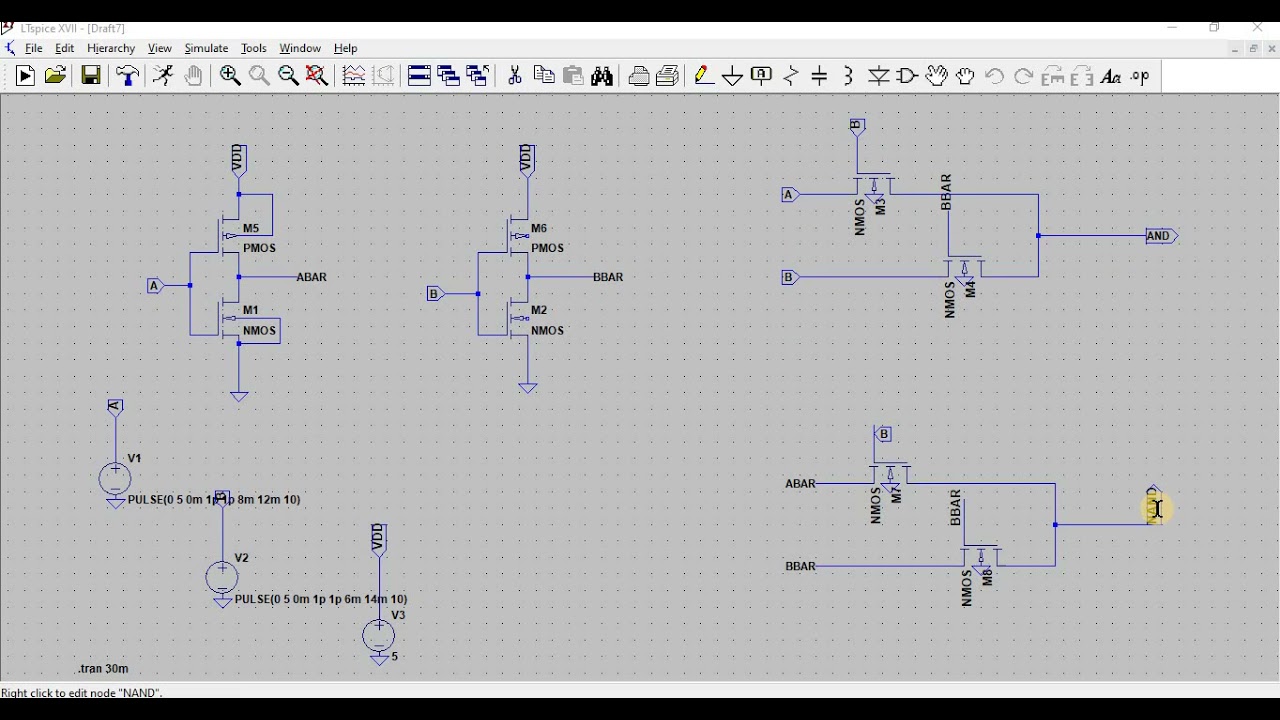1280x720 pixels.
Task: Cascade windows using the toolbar icon
Action: click(x=449, y=76)
